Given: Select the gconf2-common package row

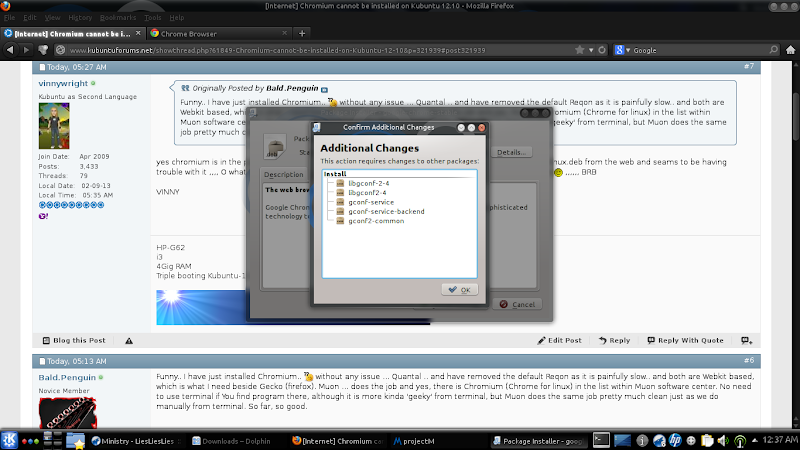Looking at the screenshot, I should (x=376, y=221).
